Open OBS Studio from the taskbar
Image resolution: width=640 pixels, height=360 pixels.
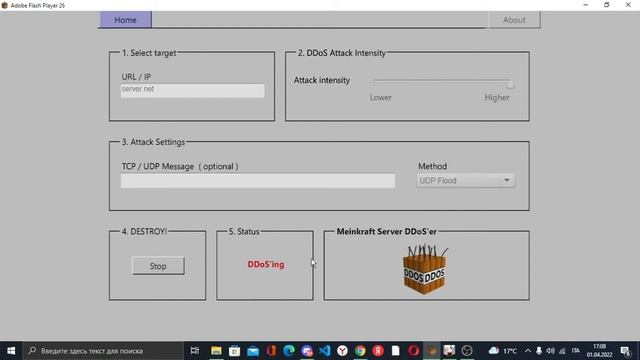[x=467, y=351]
